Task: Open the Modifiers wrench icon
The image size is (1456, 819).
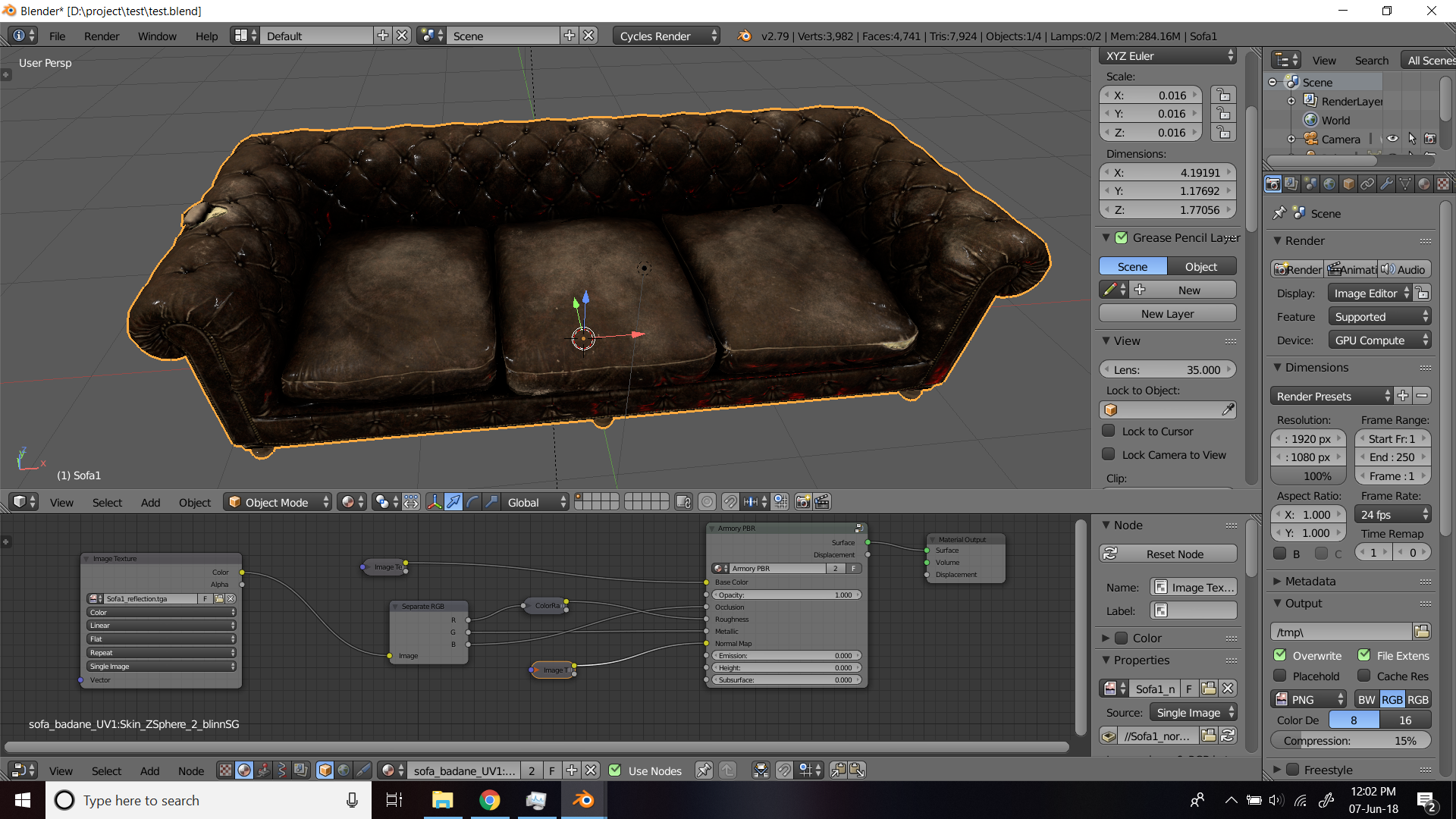Action: (1386, 184)
